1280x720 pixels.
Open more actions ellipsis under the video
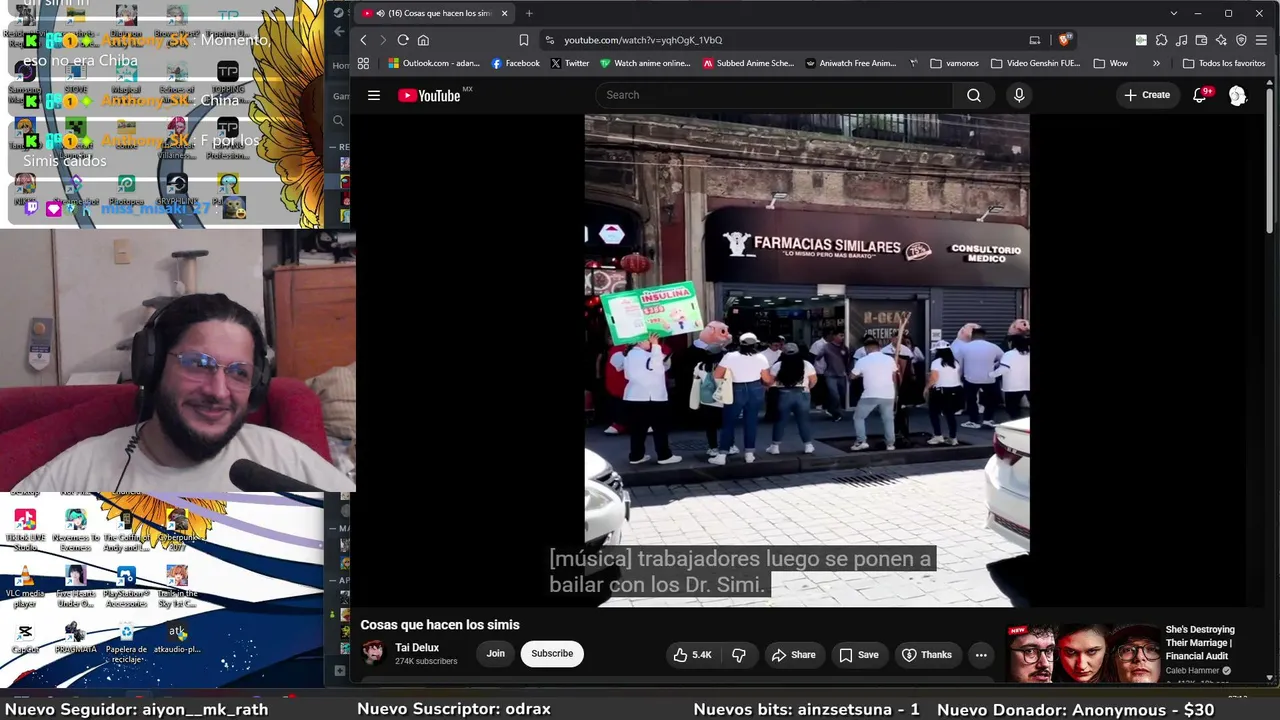pyautogui.click(x=981, y=655)
